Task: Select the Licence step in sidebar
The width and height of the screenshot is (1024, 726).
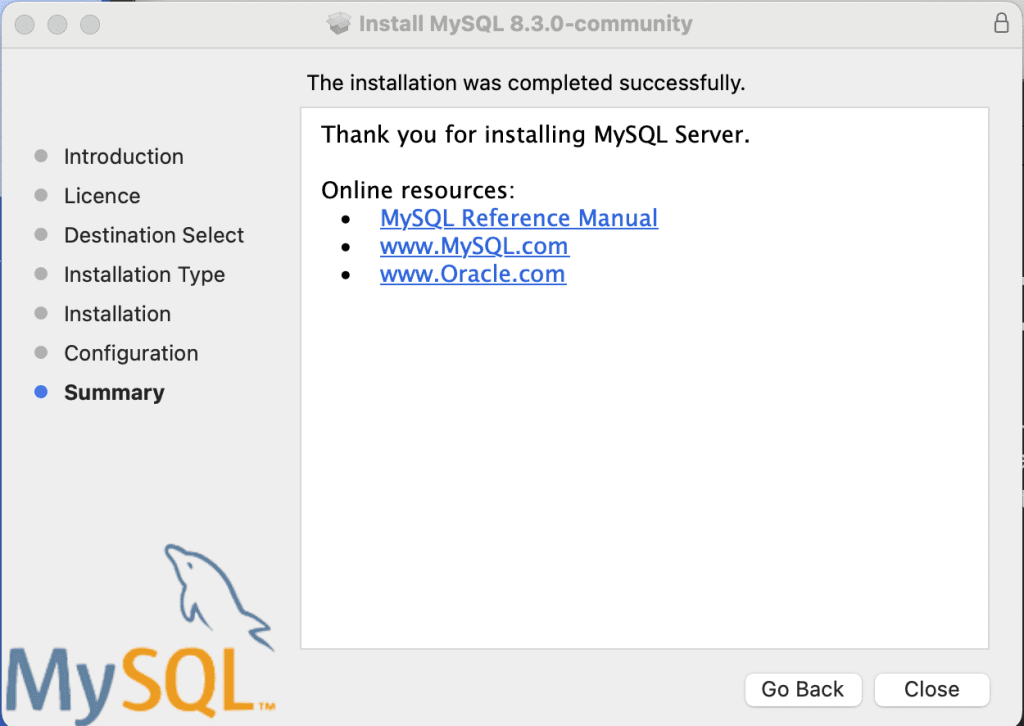Action: coord(102,196)
